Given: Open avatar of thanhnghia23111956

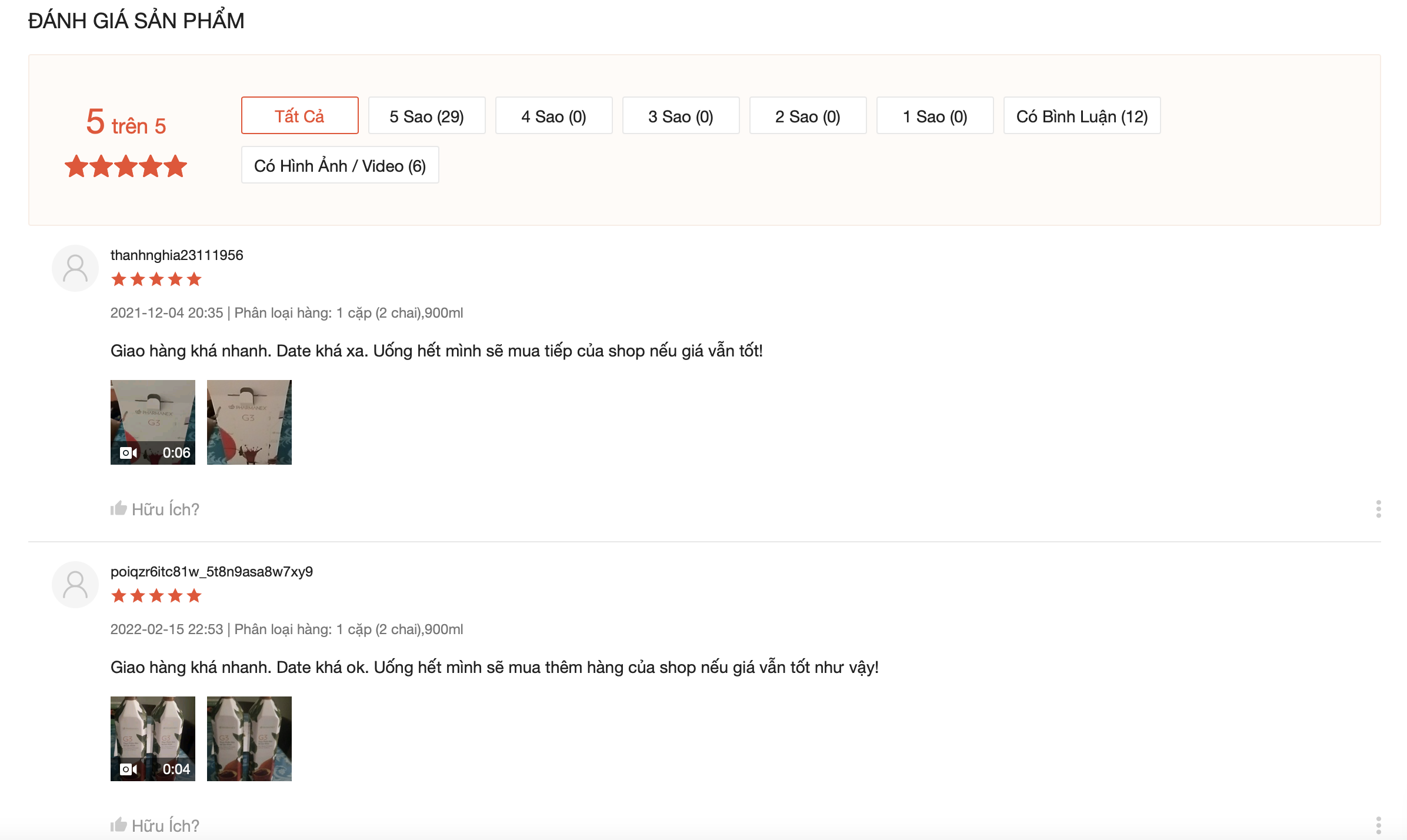Looking at the screenshot, I should coord(75,268).
